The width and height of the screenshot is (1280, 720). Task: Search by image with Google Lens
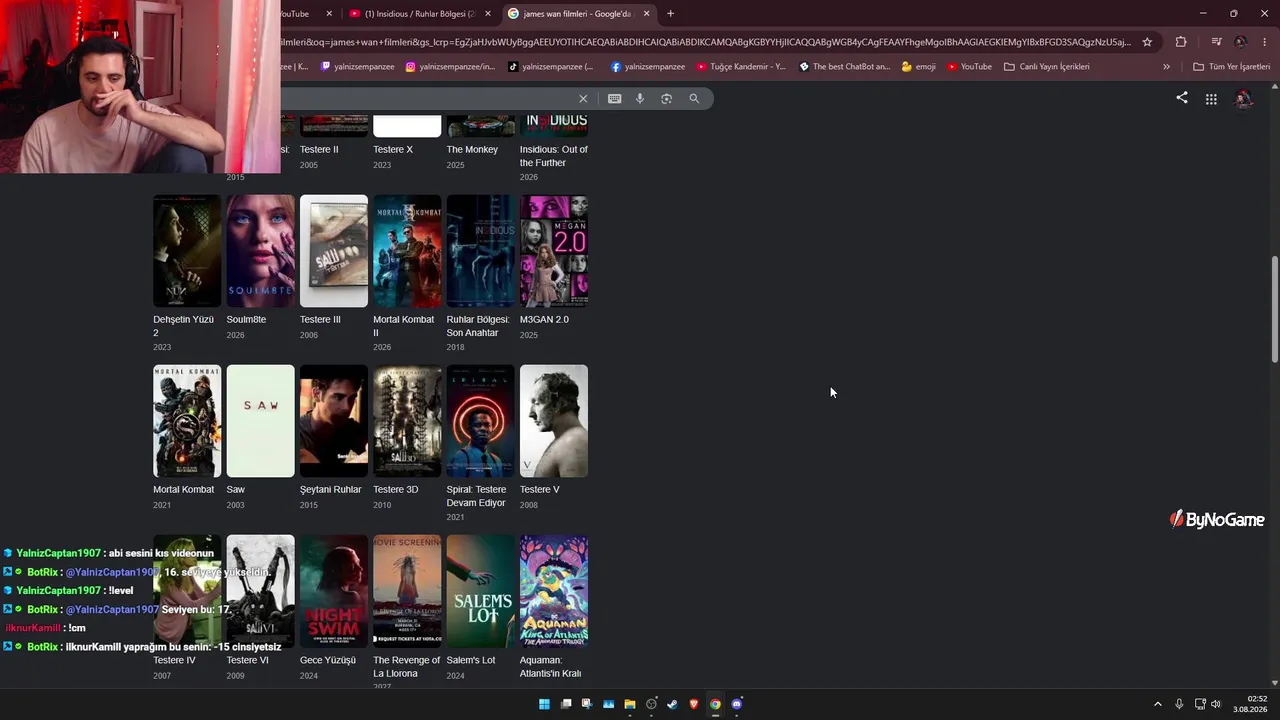point(667,98)
